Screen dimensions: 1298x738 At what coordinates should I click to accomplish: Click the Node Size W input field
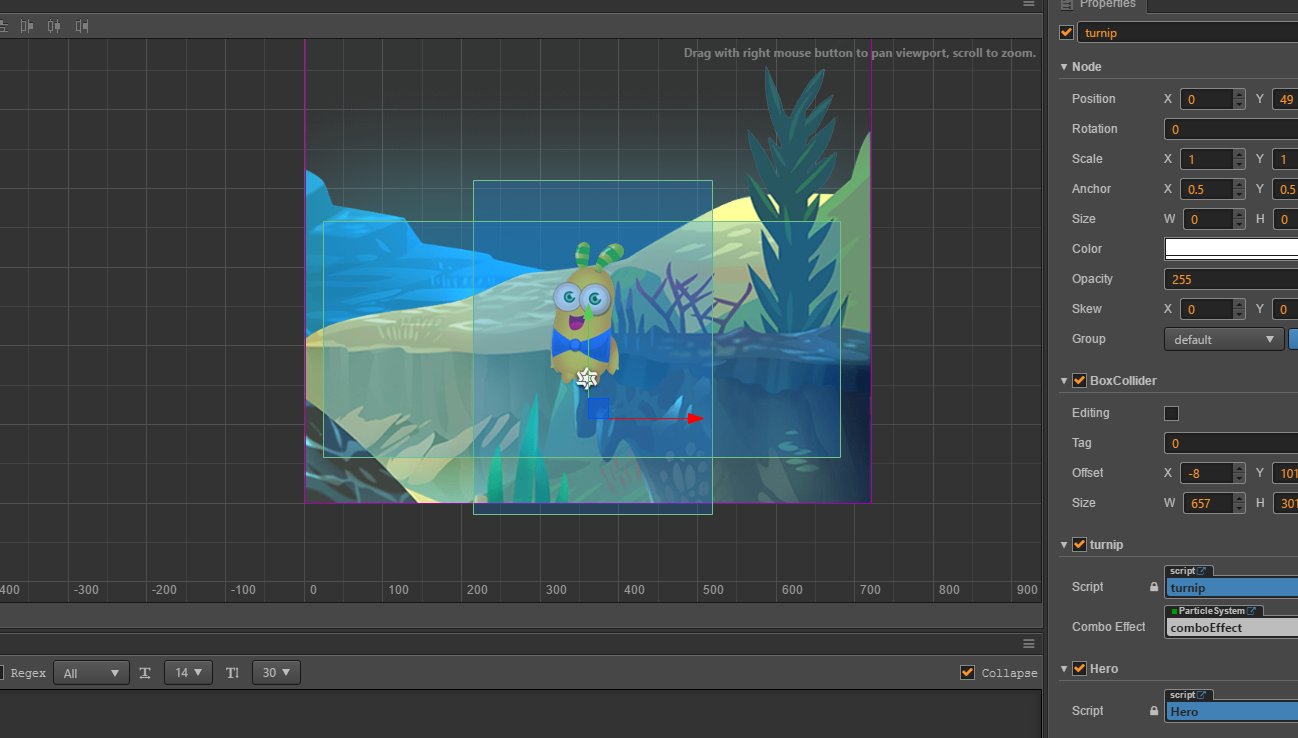tap(1209, 219)
